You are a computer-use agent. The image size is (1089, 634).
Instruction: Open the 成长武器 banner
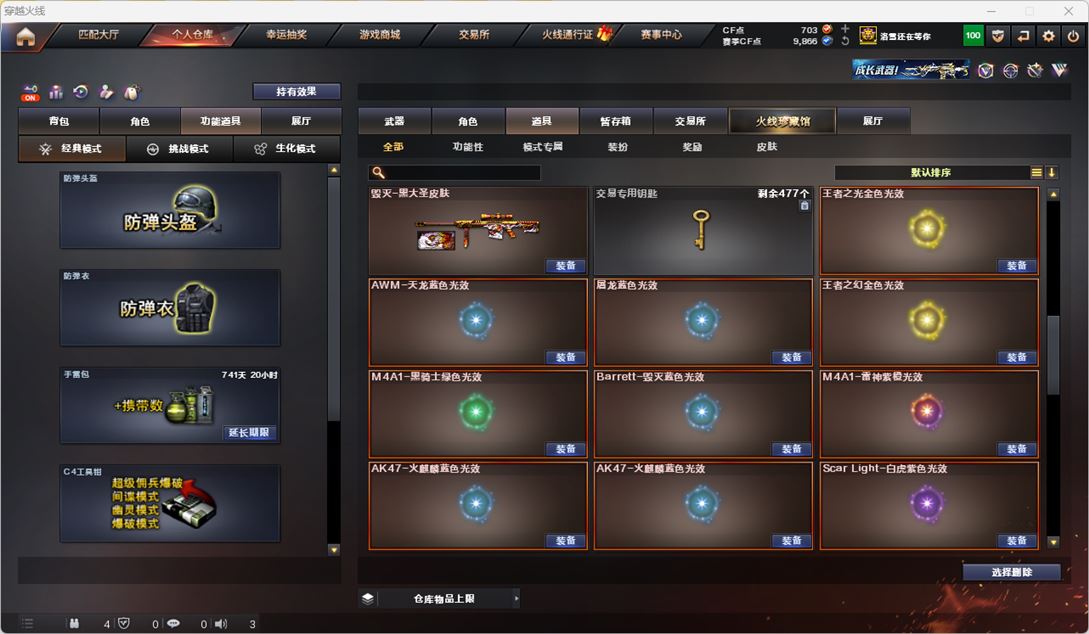coord(911,70)
